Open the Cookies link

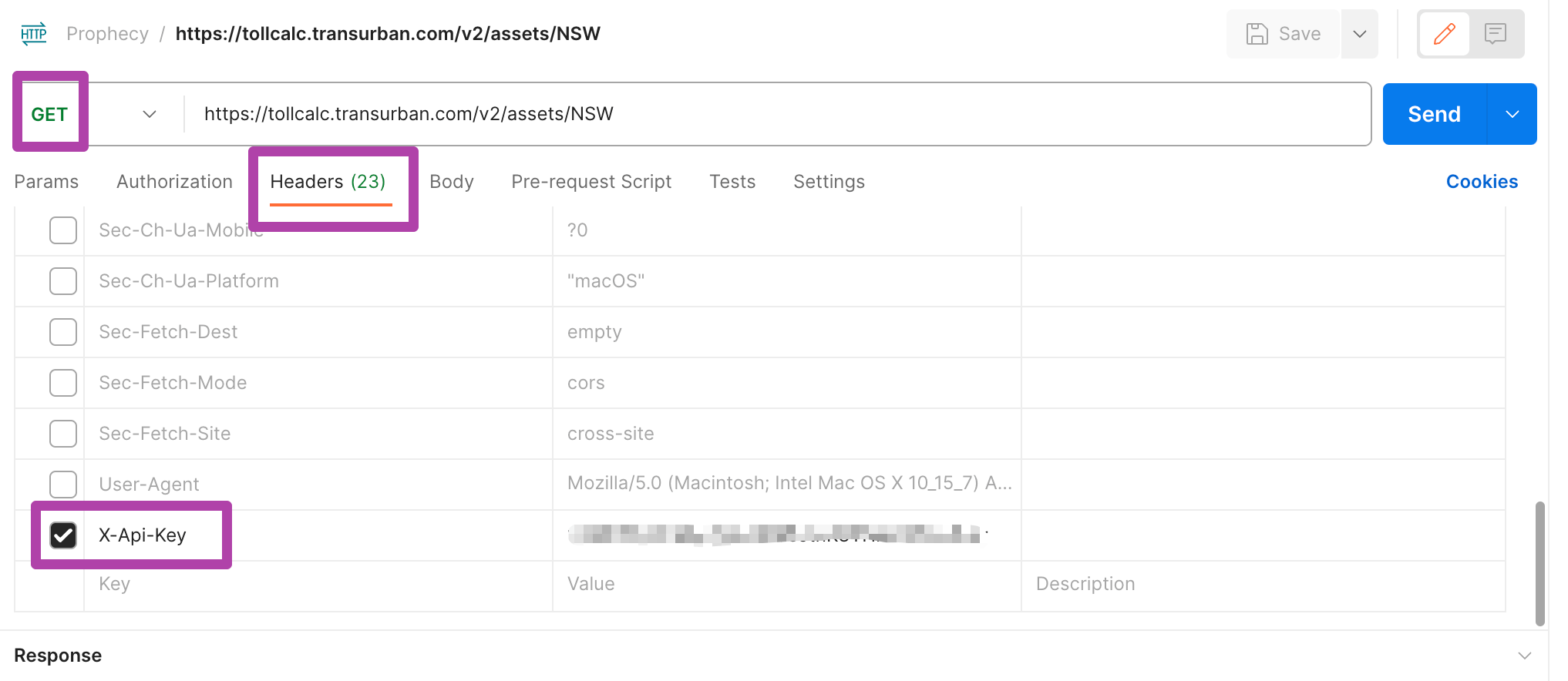[x=1482, y=182]
